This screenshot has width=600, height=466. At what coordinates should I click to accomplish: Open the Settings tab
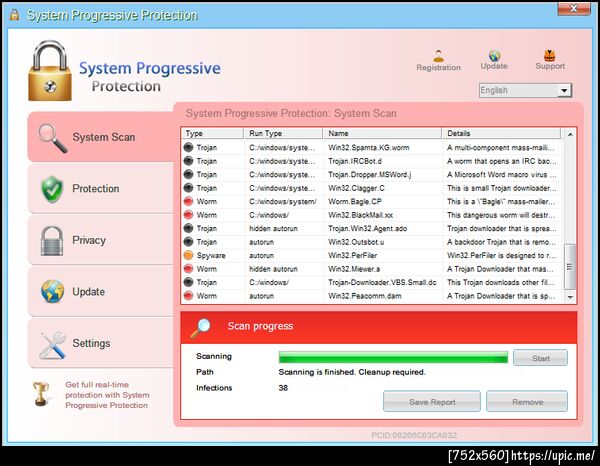pyautogui.click(x=101, y=343)
